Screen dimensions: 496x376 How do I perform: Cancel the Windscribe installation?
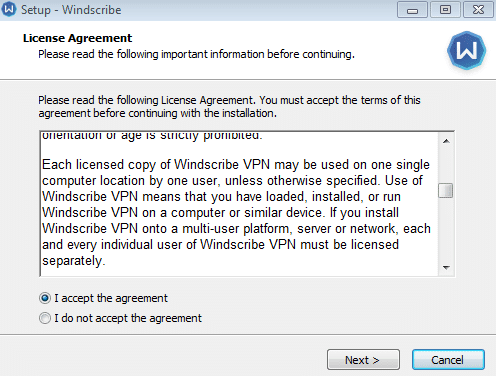(448, 360)
